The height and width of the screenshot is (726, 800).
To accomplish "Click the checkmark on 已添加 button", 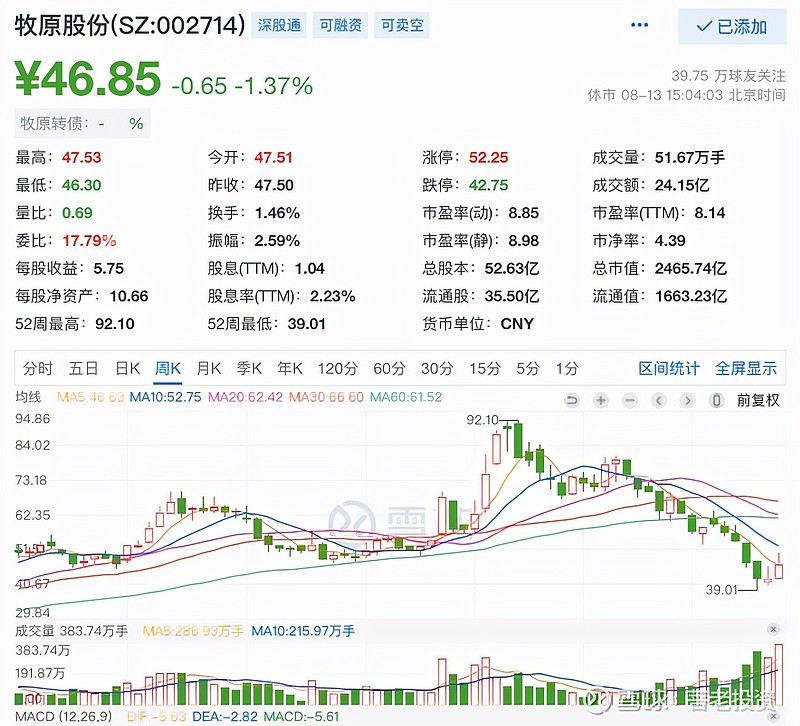I will 705,27.
